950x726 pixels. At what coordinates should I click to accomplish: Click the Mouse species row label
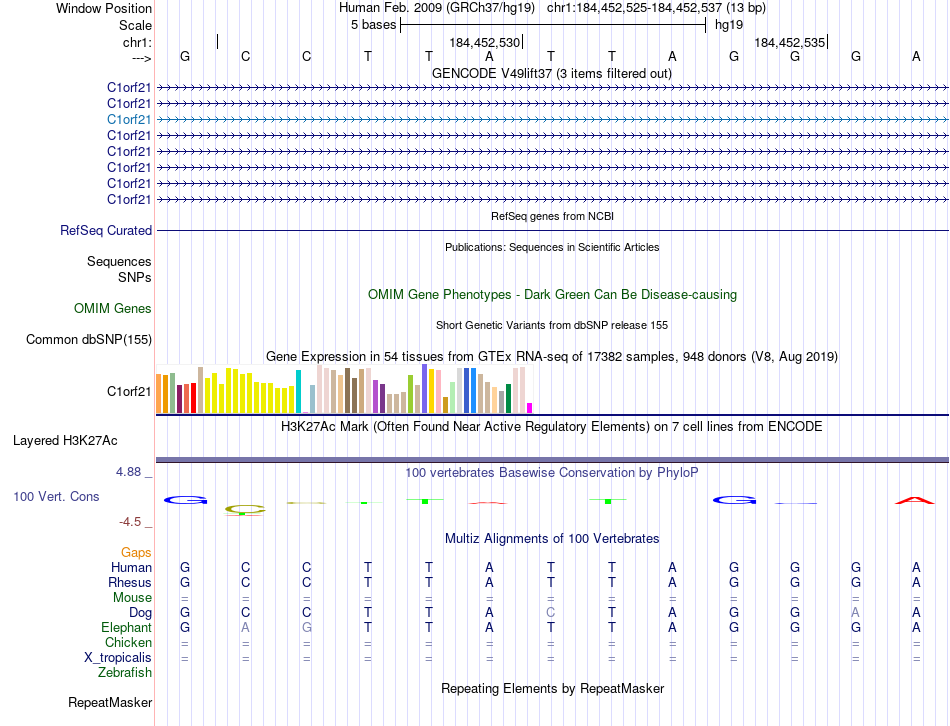tap(132, 598)
